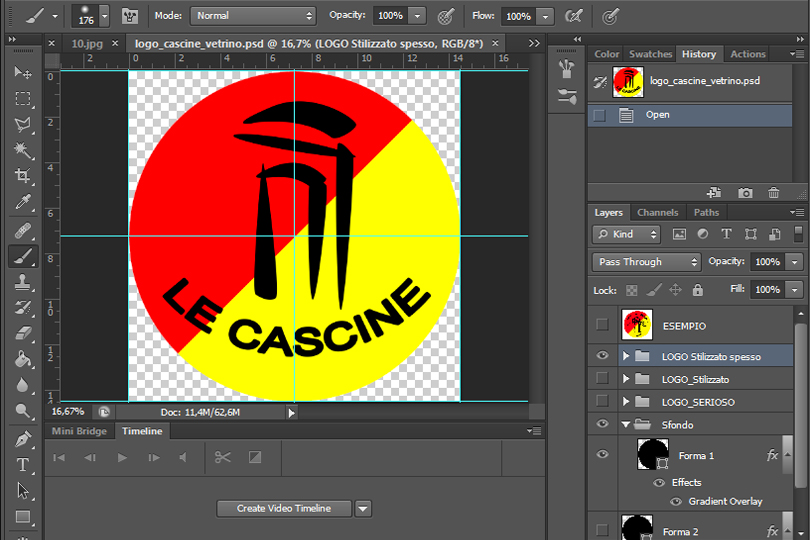
Task: Show the ESEMPIO layer
Action: [x=602, y=325]
